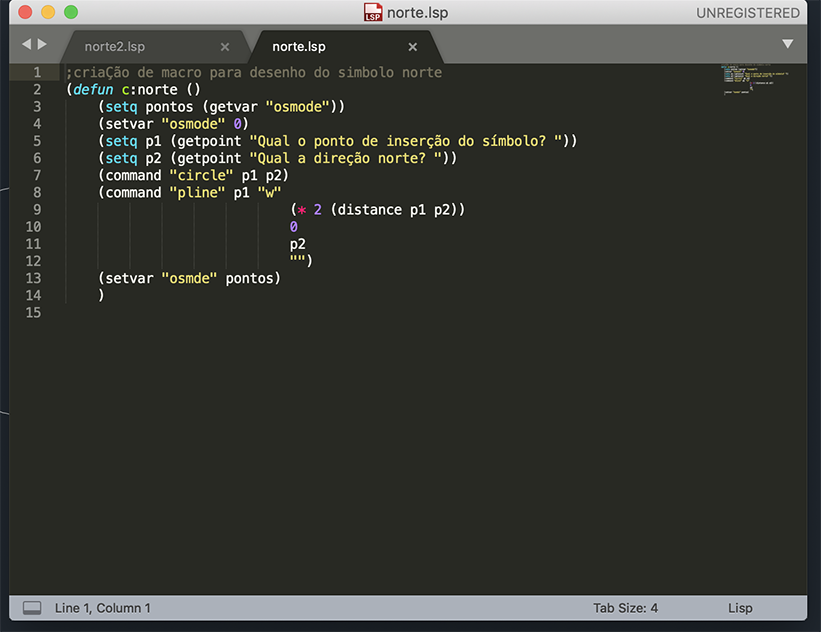Viewport: 821px width, 632px height.
Task: Click line number 1 in gutter
Action: point(37,72)
